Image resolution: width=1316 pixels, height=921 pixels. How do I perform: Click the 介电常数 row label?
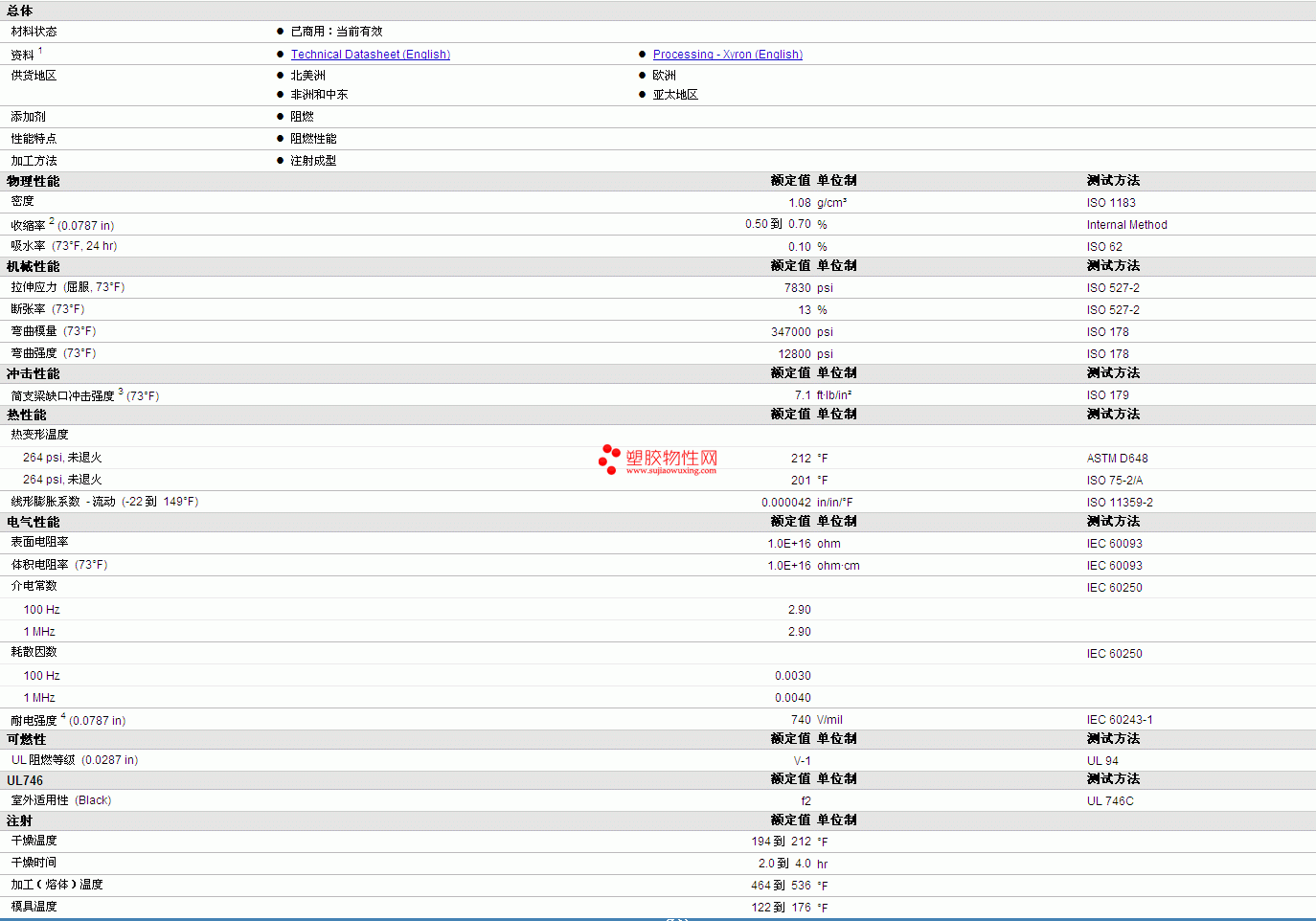(34, 586)
